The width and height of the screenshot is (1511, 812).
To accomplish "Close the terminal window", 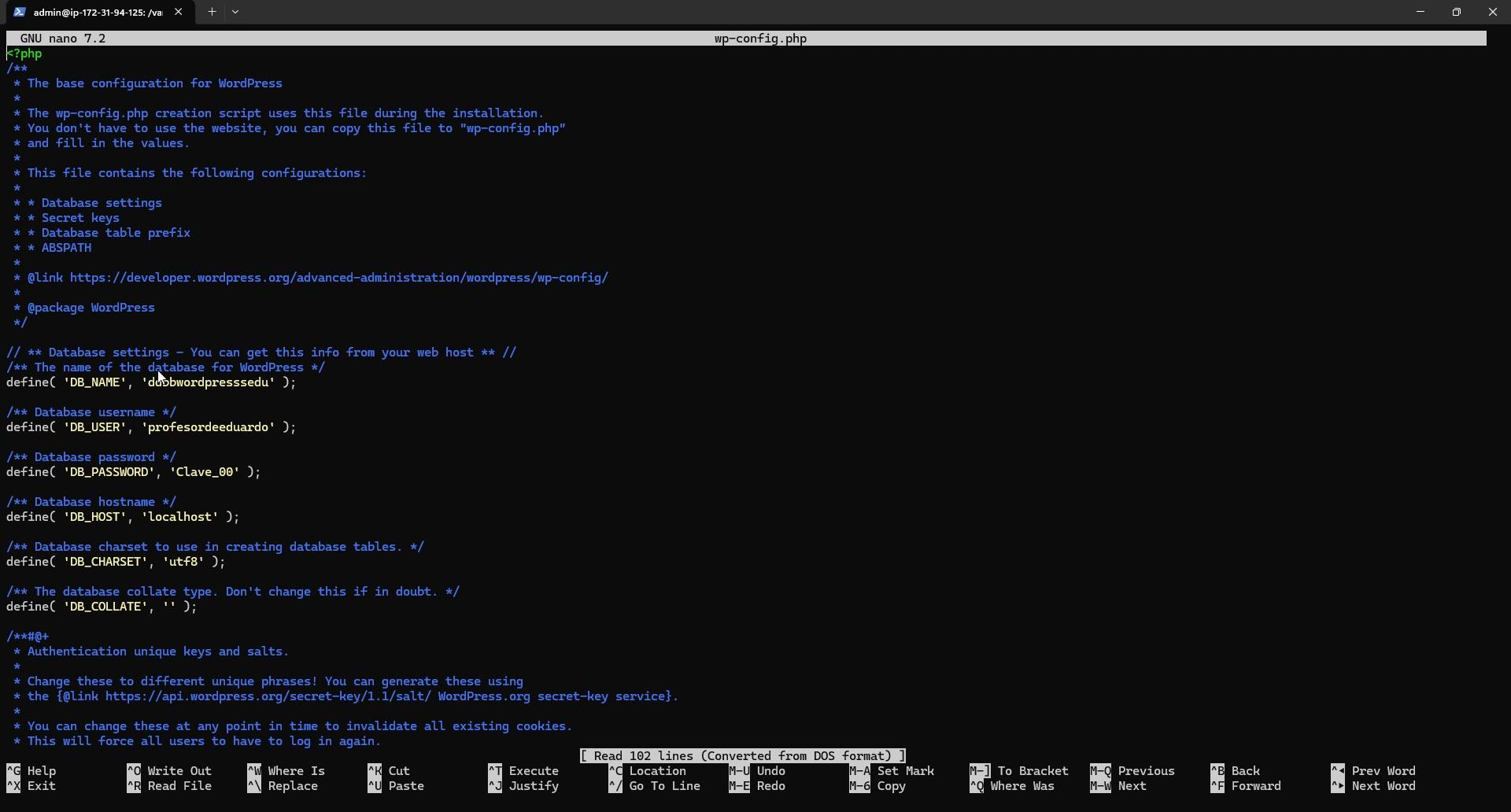I will point(1493,12).
